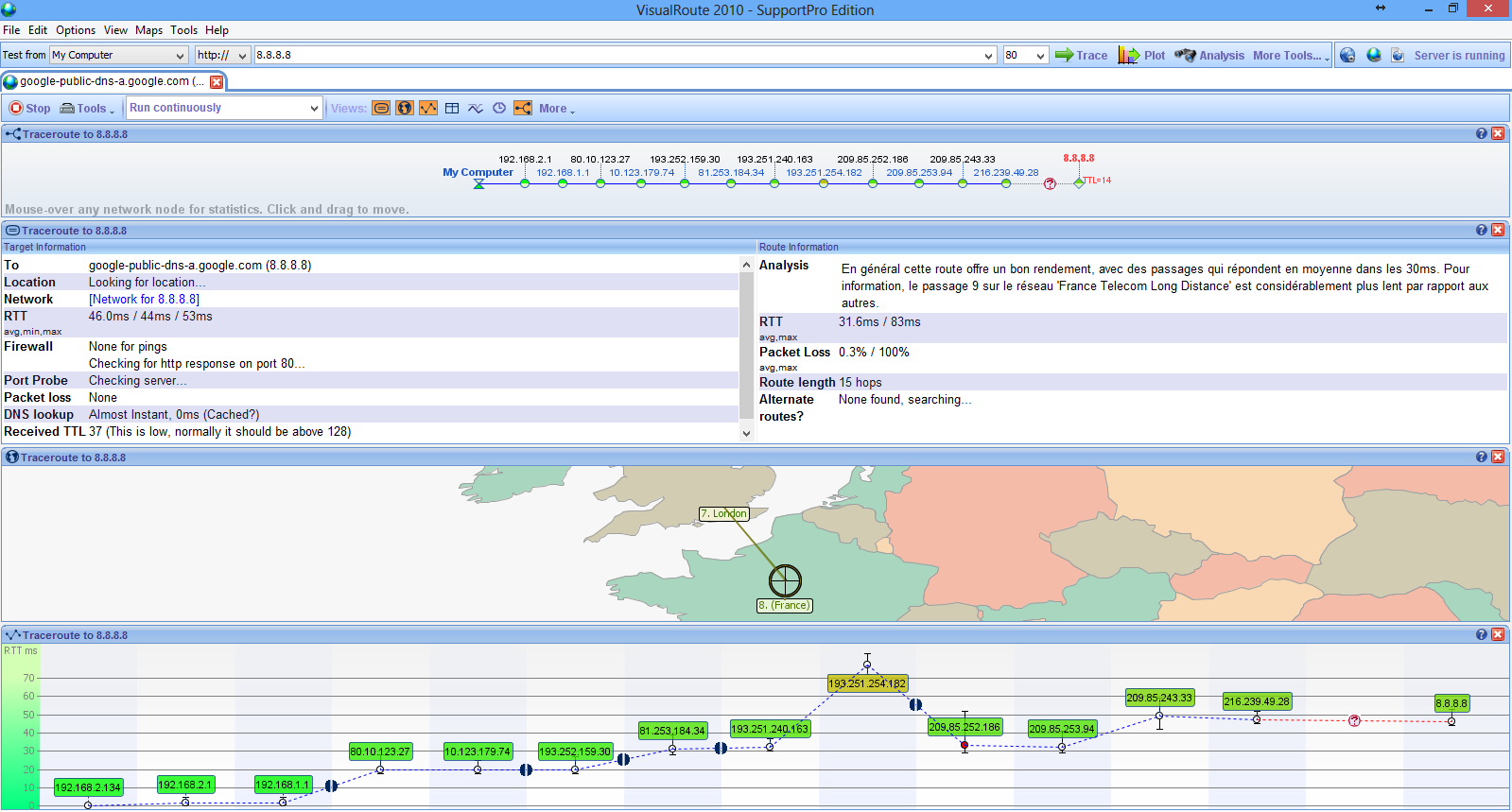The width and height of the screenshot is (1512, 812).
Task: Click the 192.168.2.134 graph label
Action: coord(88,787)
